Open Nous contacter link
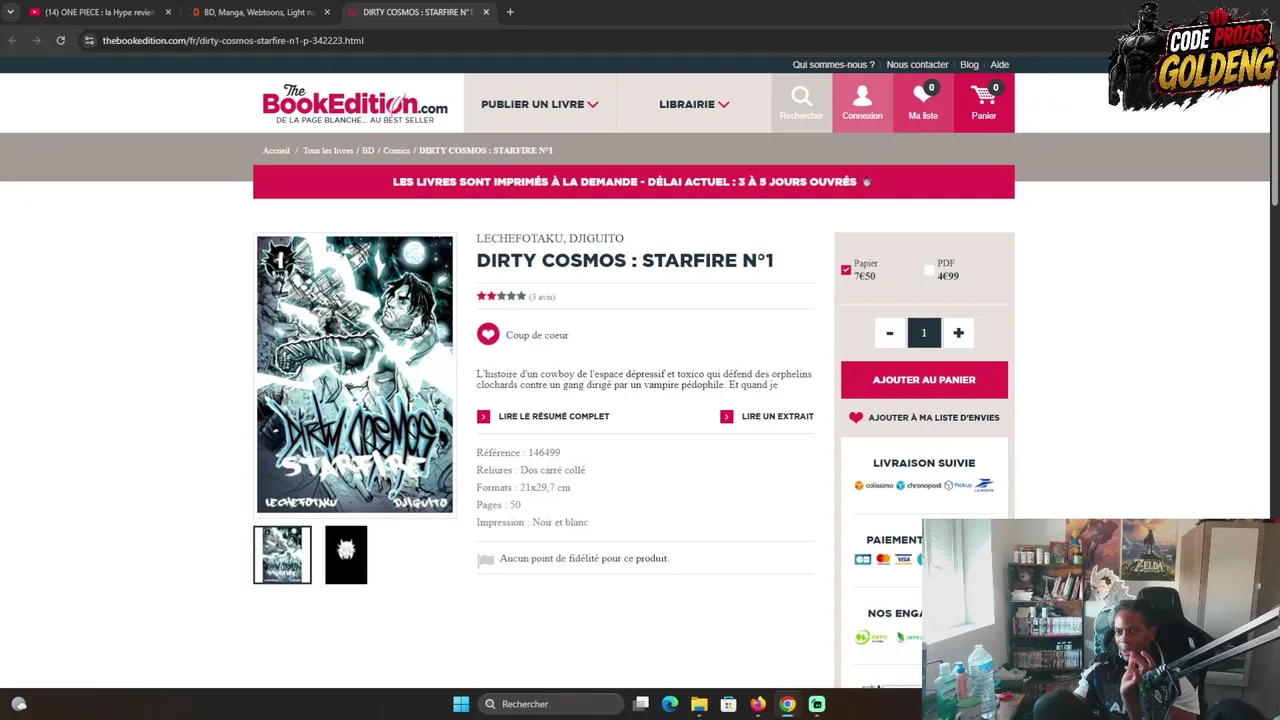Image resolution: width=1280 pixels, height=720 pixels. point(917,65)
